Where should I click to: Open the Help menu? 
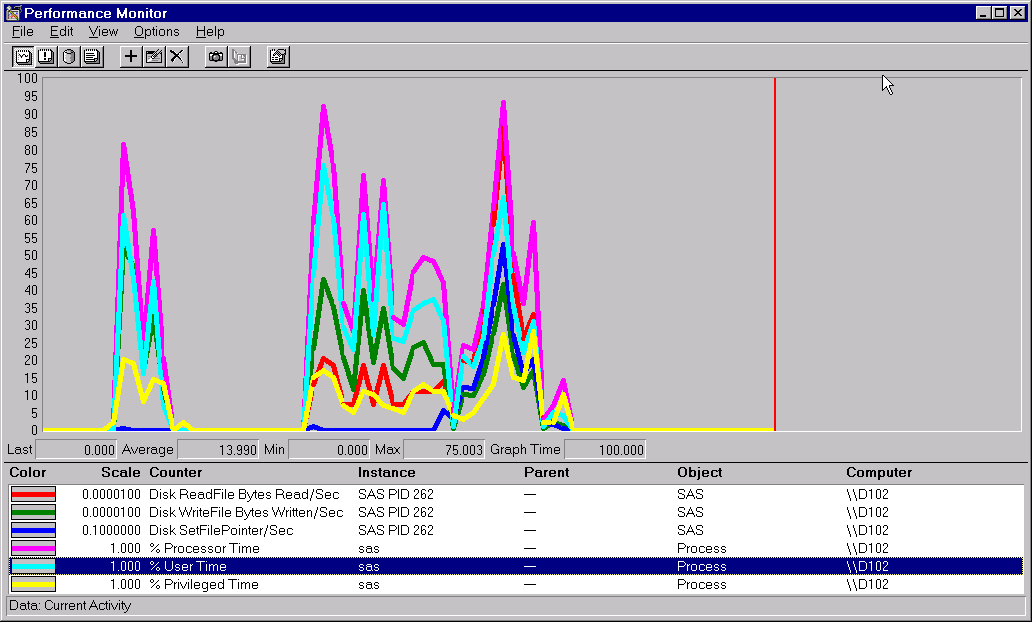pos(210,31)
